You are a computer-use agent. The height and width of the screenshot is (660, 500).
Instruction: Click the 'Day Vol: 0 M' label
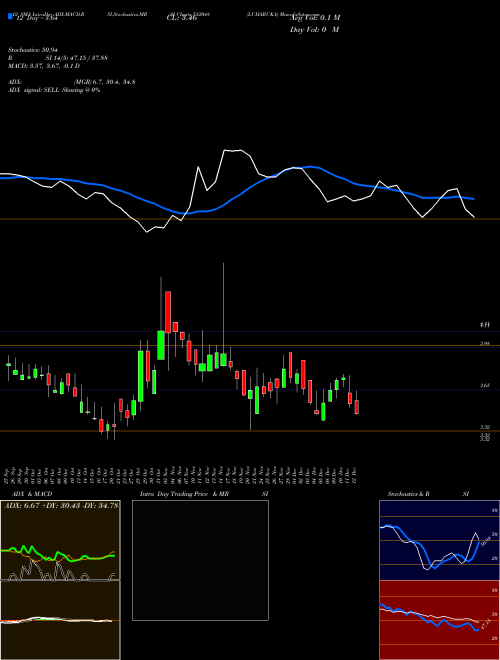tap(314, 29)
